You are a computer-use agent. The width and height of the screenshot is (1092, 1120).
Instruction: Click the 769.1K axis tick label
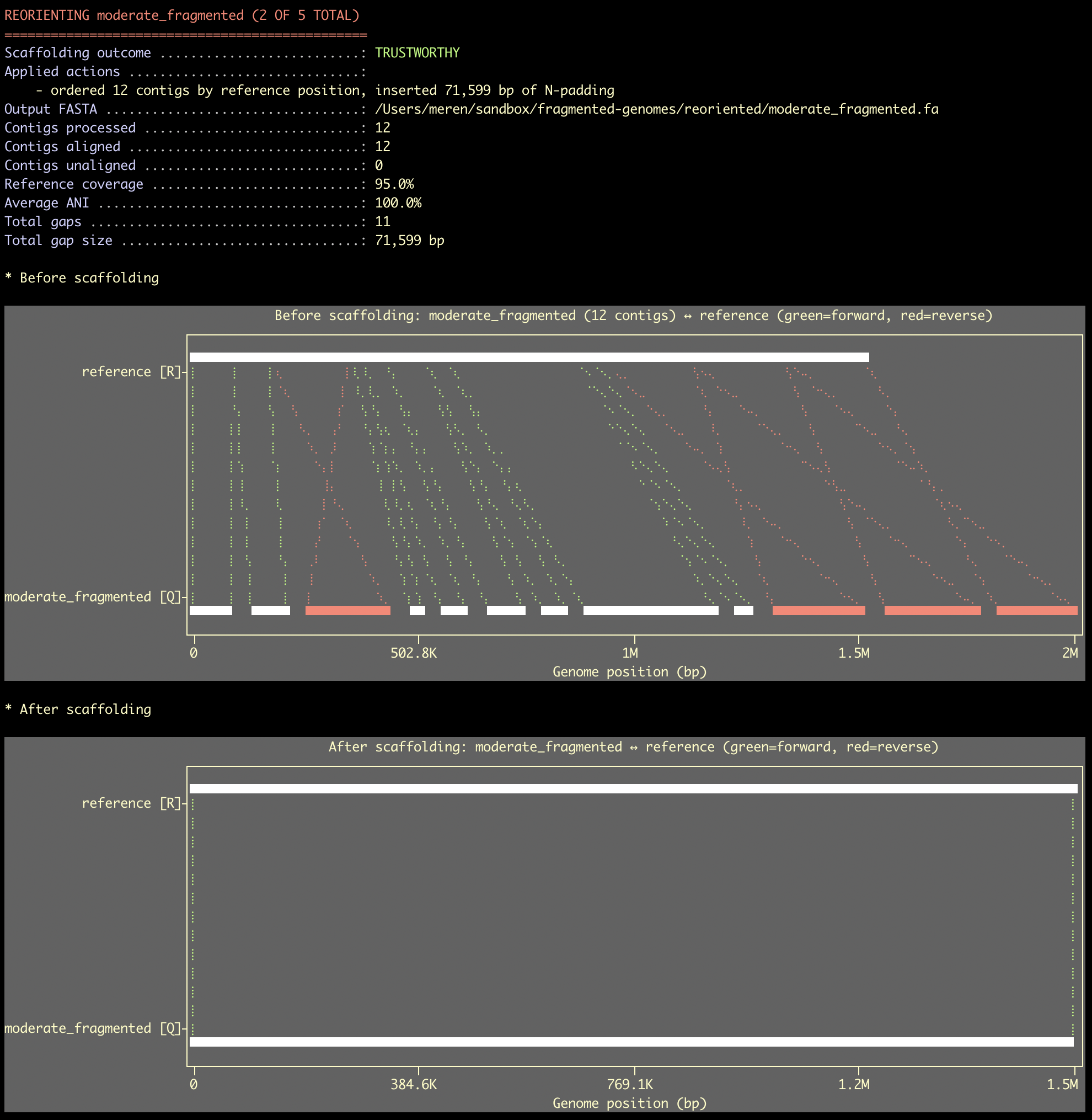[630, 1085]
